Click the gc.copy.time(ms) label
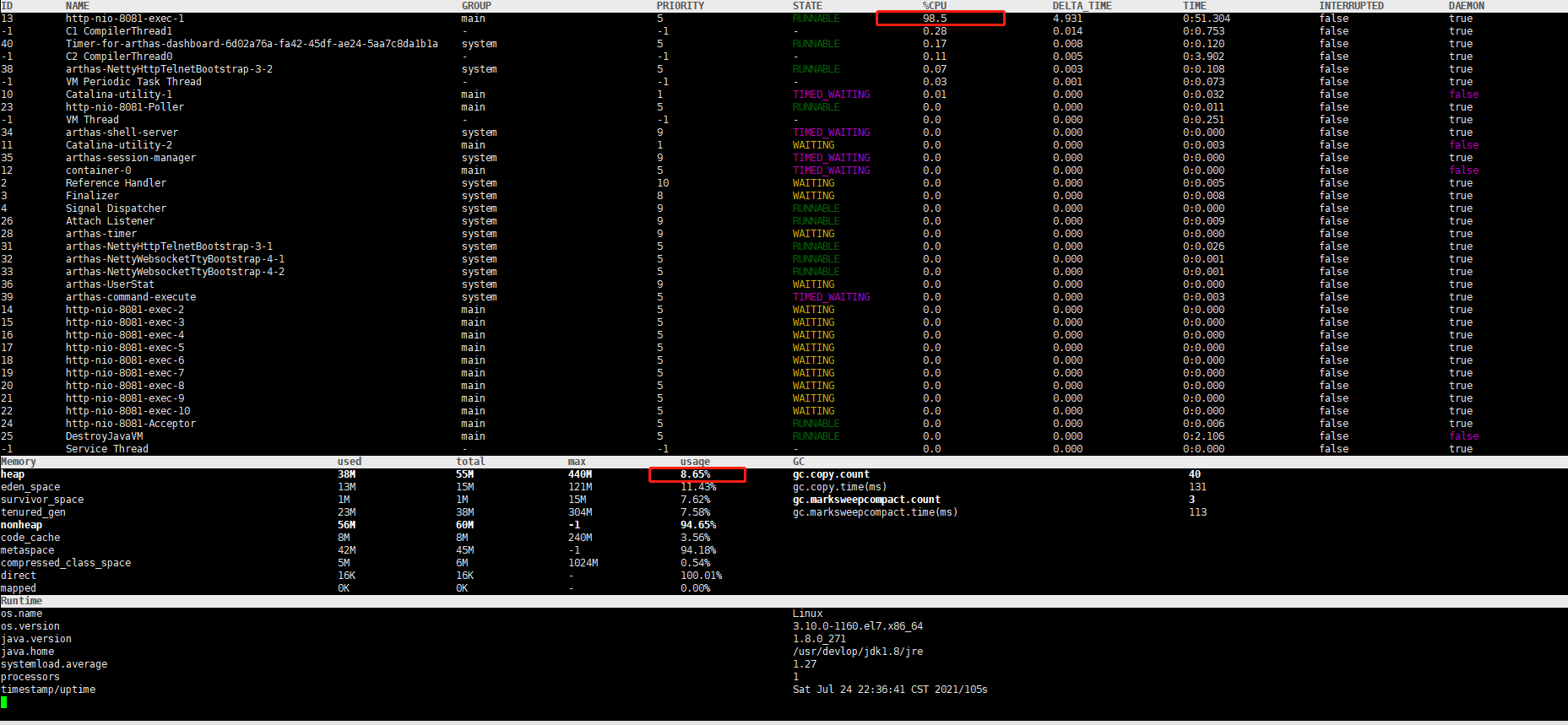This screenshot has width=1568, height=725. click(x=840, y=487)
